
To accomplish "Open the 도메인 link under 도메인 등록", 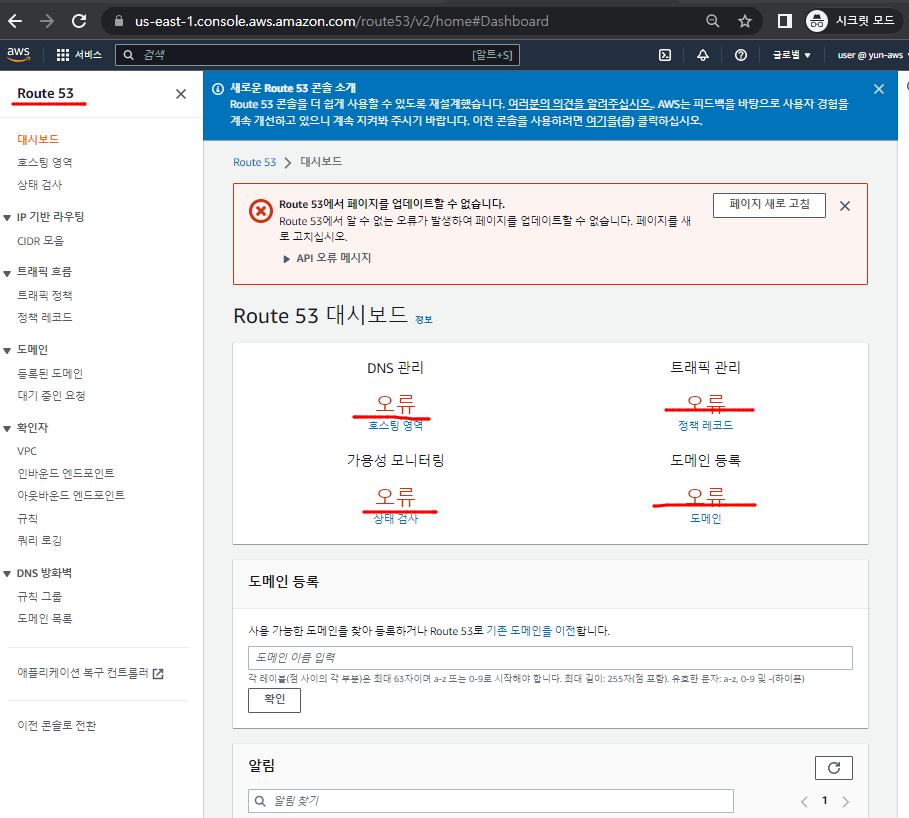I will point(706,518).
